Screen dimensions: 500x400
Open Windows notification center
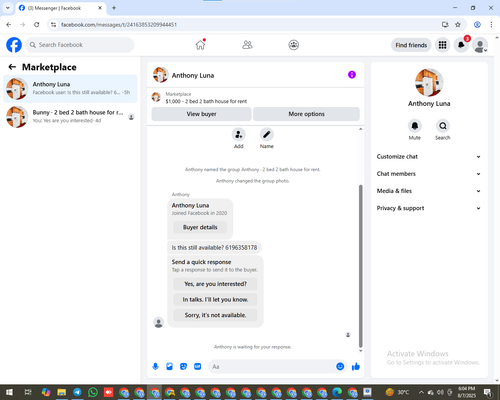[488, 392]
